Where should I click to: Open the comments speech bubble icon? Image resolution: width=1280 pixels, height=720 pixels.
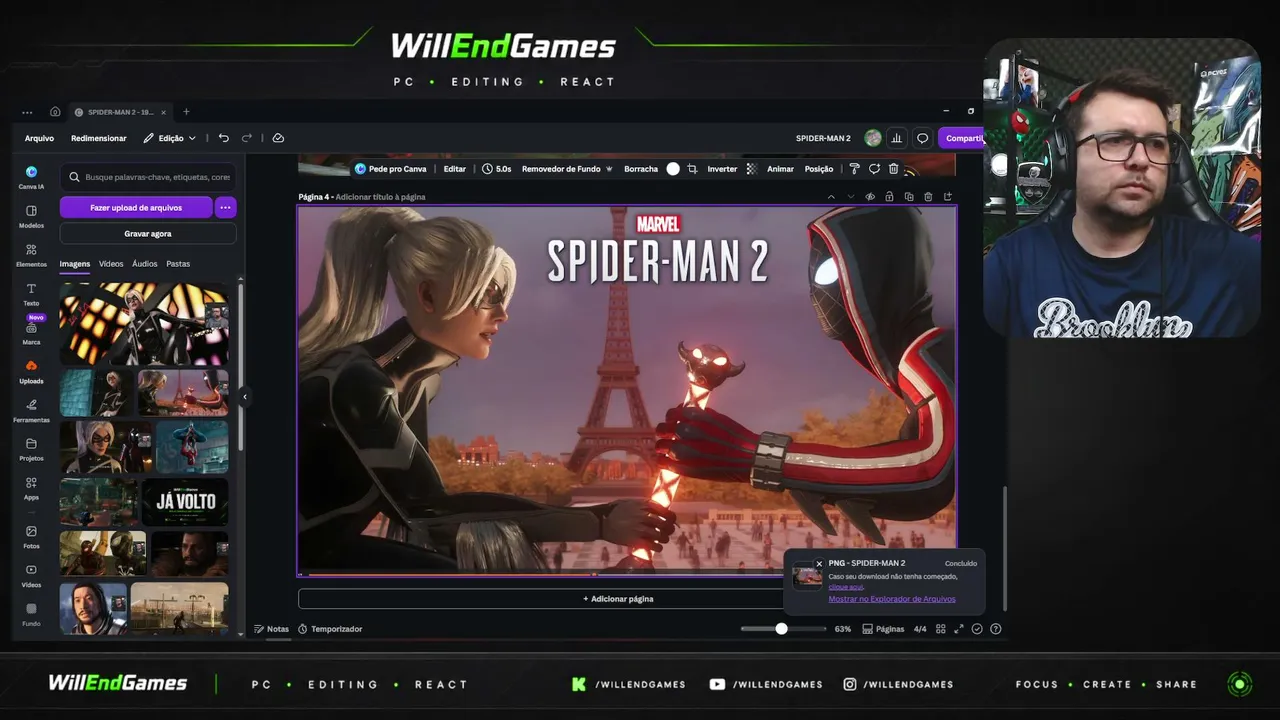(923, 138)
